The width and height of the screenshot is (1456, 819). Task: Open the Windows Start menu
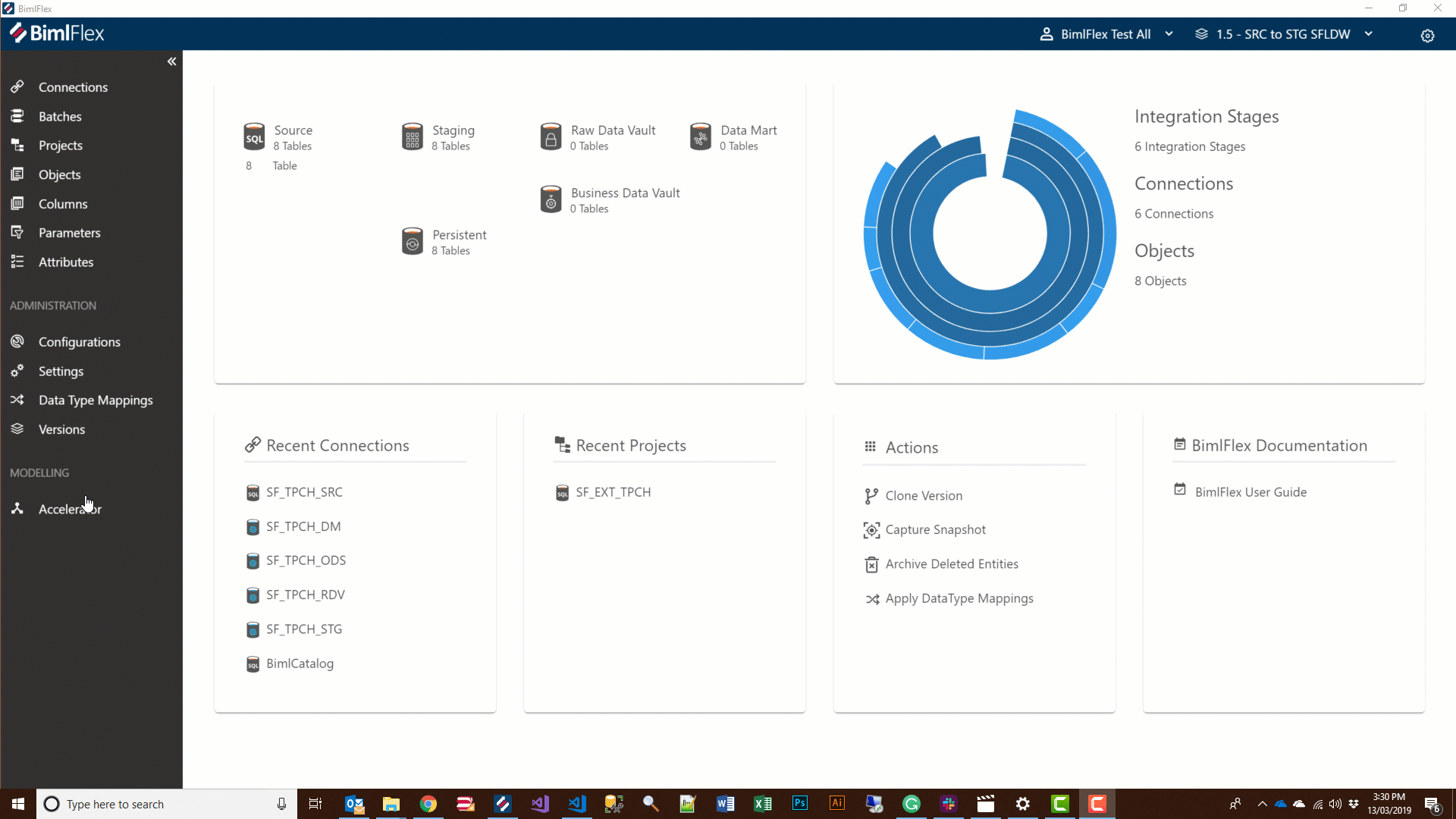coord(18,804)
